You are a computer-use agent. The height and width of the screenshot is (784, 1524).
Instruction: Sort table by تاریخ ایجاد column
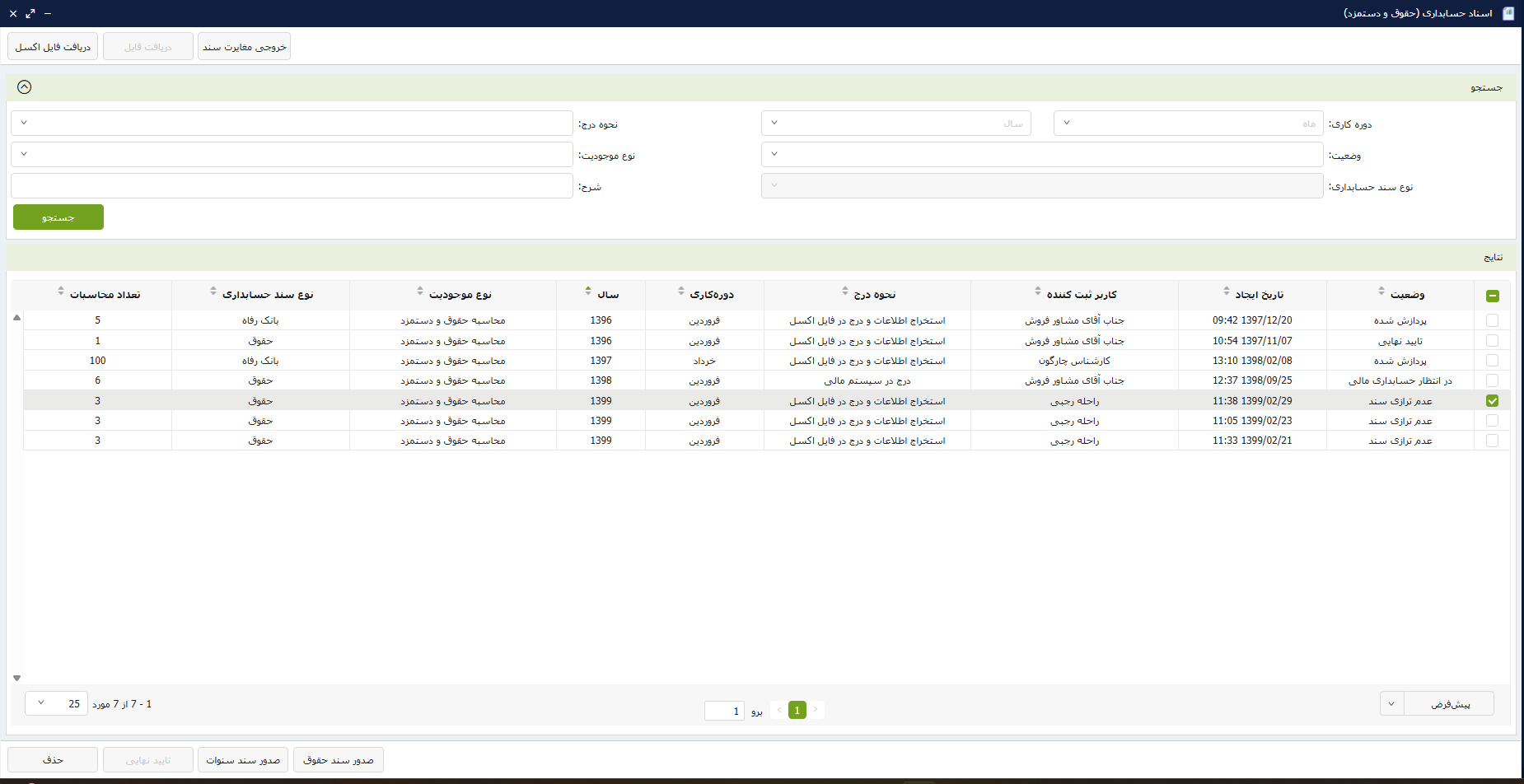coord(1259,295)
